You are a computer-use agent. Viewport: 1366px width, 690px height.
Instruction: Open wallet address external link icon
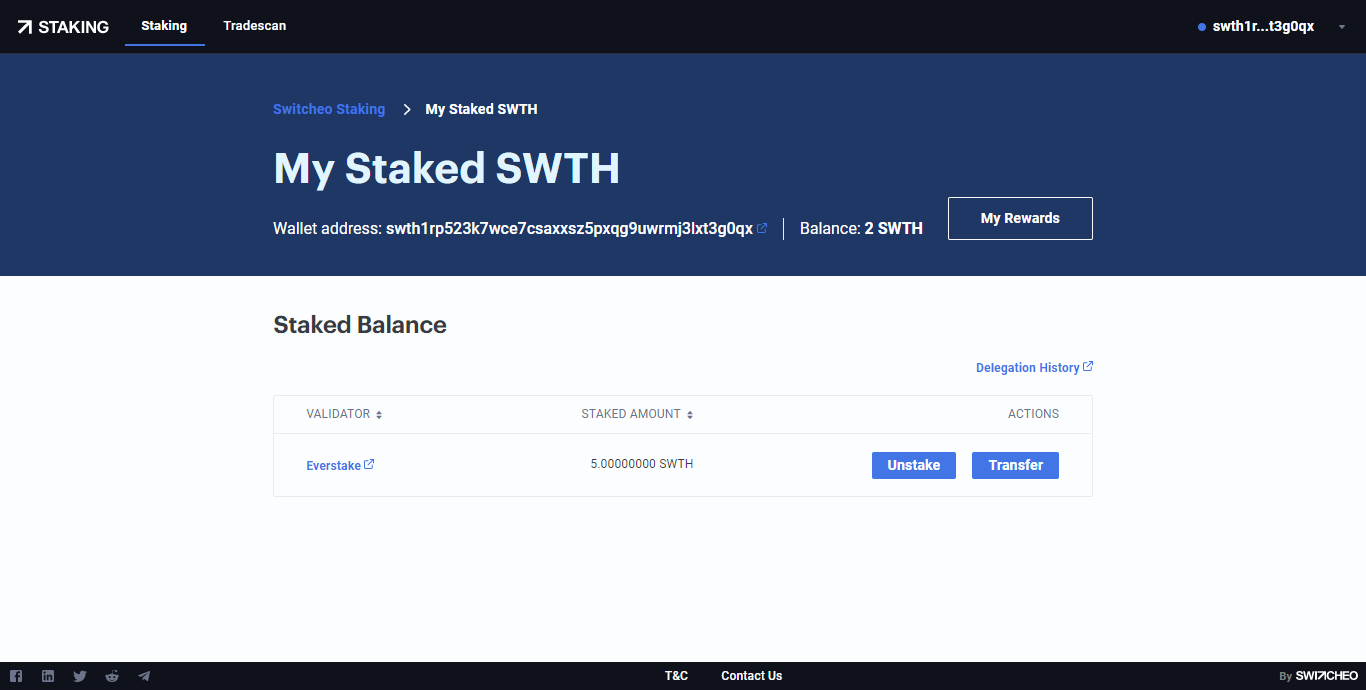[762, 228]
